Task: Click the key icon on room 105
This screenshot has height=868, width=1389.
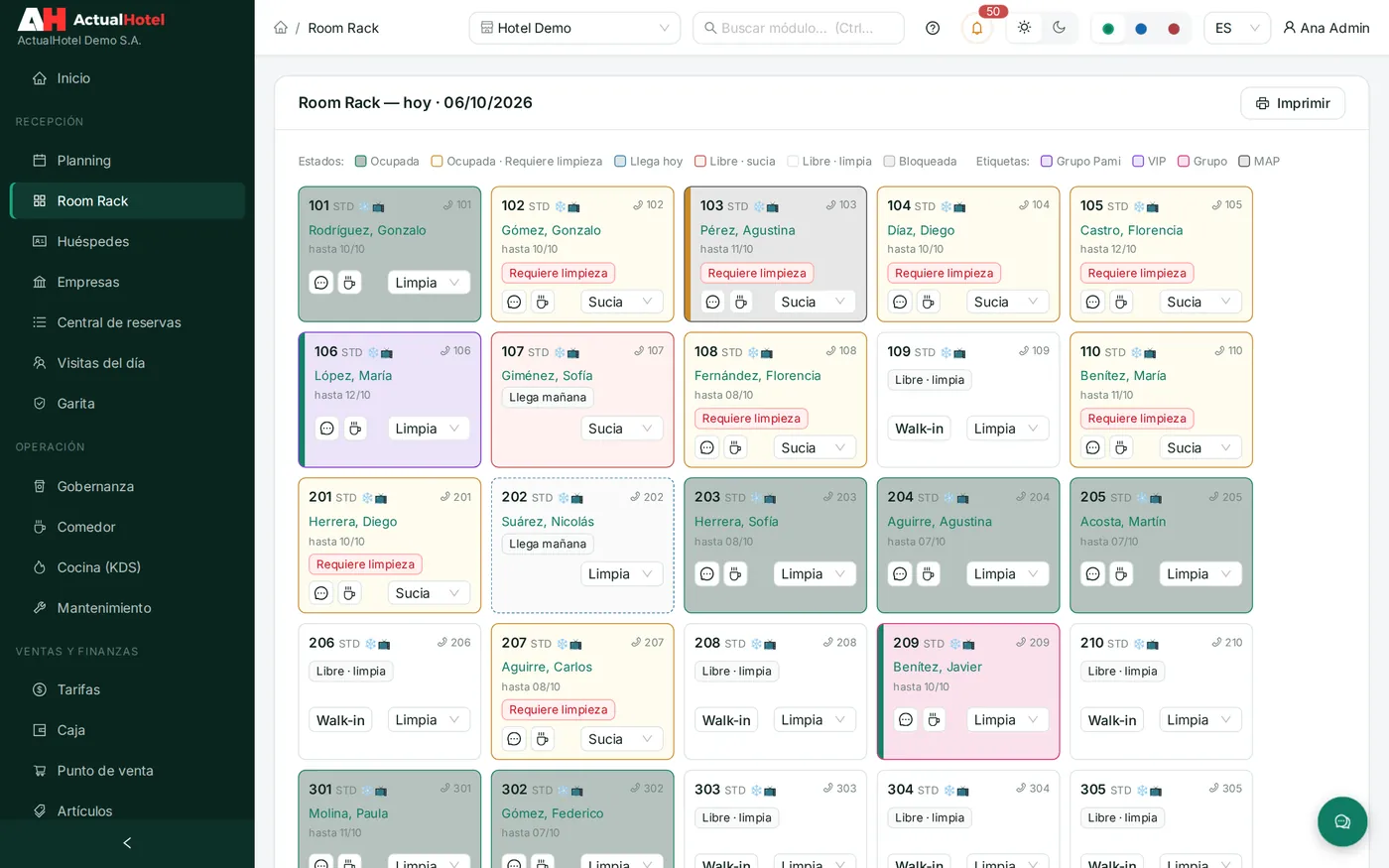Action: [x=1217, y=205]
